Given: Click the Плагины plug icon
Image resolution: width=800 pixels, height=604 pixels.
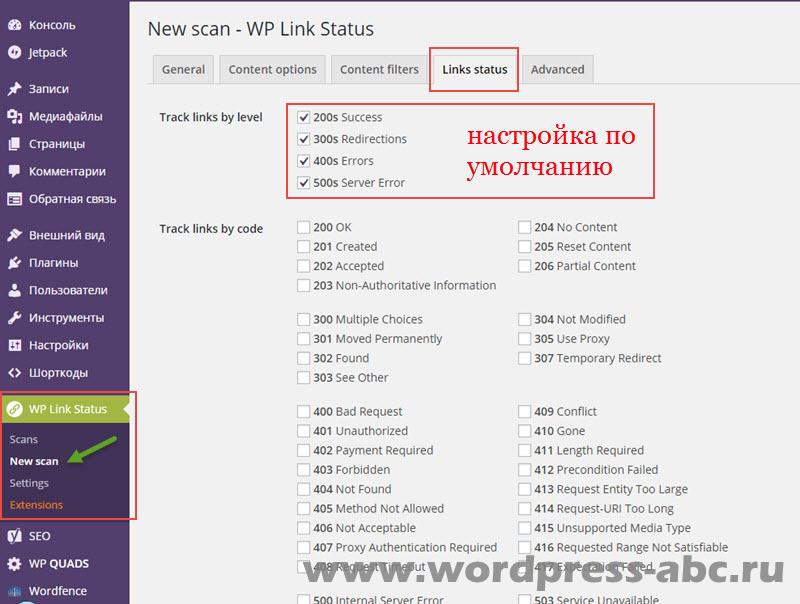Looking at the screenshot, I should 15,263.
